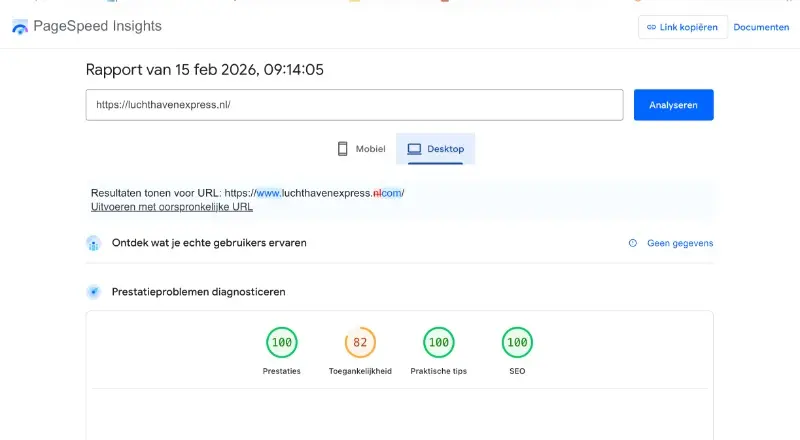Click the mobile phone icon
The width and height of the screenshot is (800, 440).
coord(342,149)
